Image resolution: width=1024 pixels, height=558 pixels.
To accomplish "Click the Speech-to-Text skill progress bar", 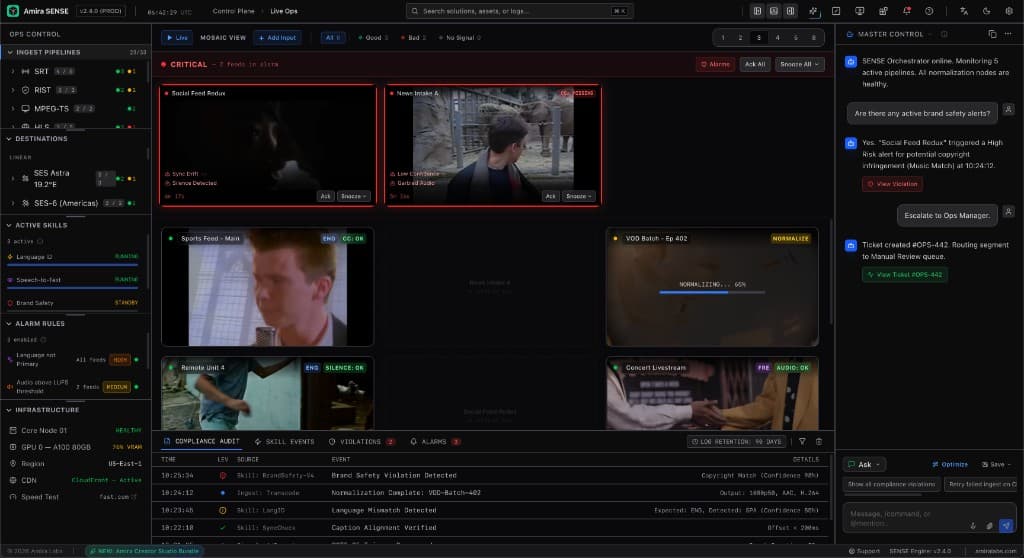I will 72,287.
